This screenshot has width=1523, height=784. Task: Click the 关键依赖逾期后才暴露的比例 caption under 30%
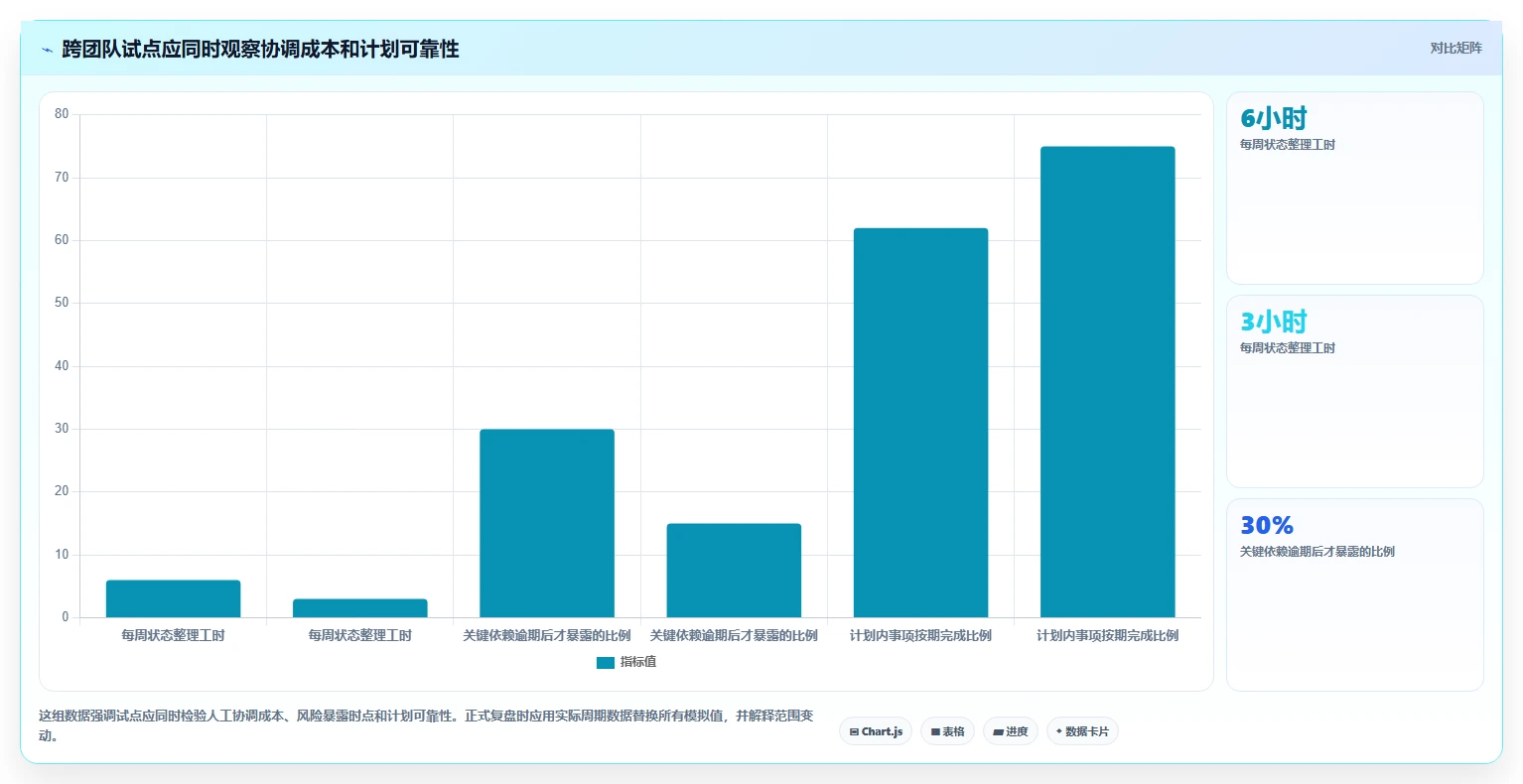(x=1317, y=552)
